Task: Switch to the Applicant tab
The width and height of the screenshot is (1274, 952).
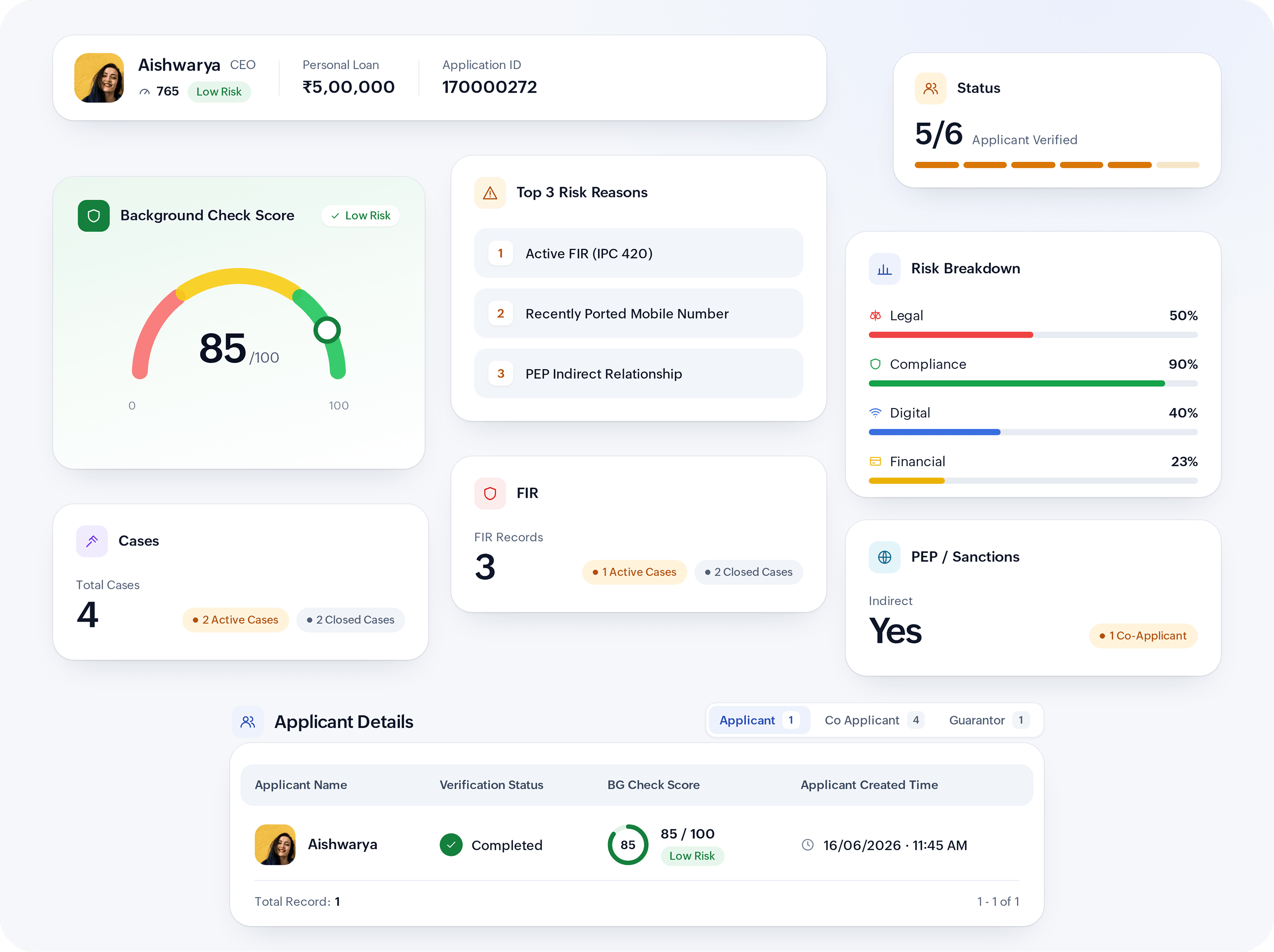Action: click(x=759, y=720)
